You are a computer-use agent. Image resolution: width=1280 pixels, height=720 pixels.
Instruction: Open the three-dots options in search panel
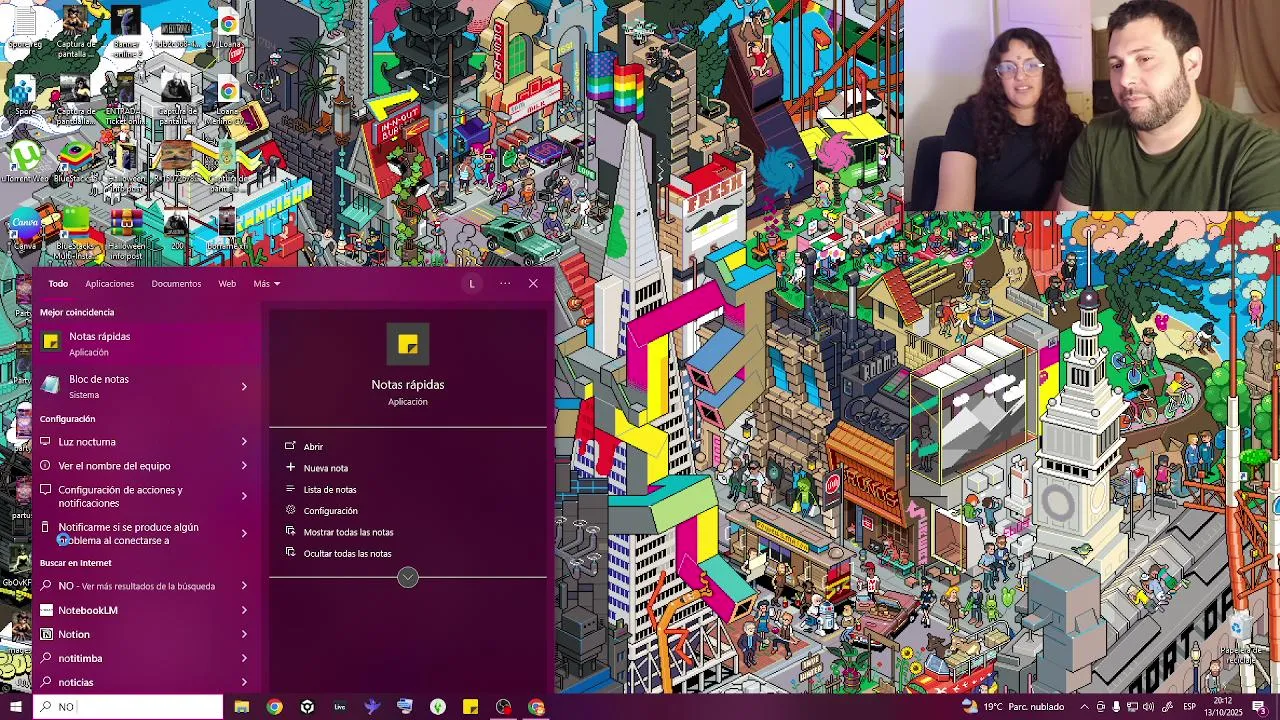(505, 284)
